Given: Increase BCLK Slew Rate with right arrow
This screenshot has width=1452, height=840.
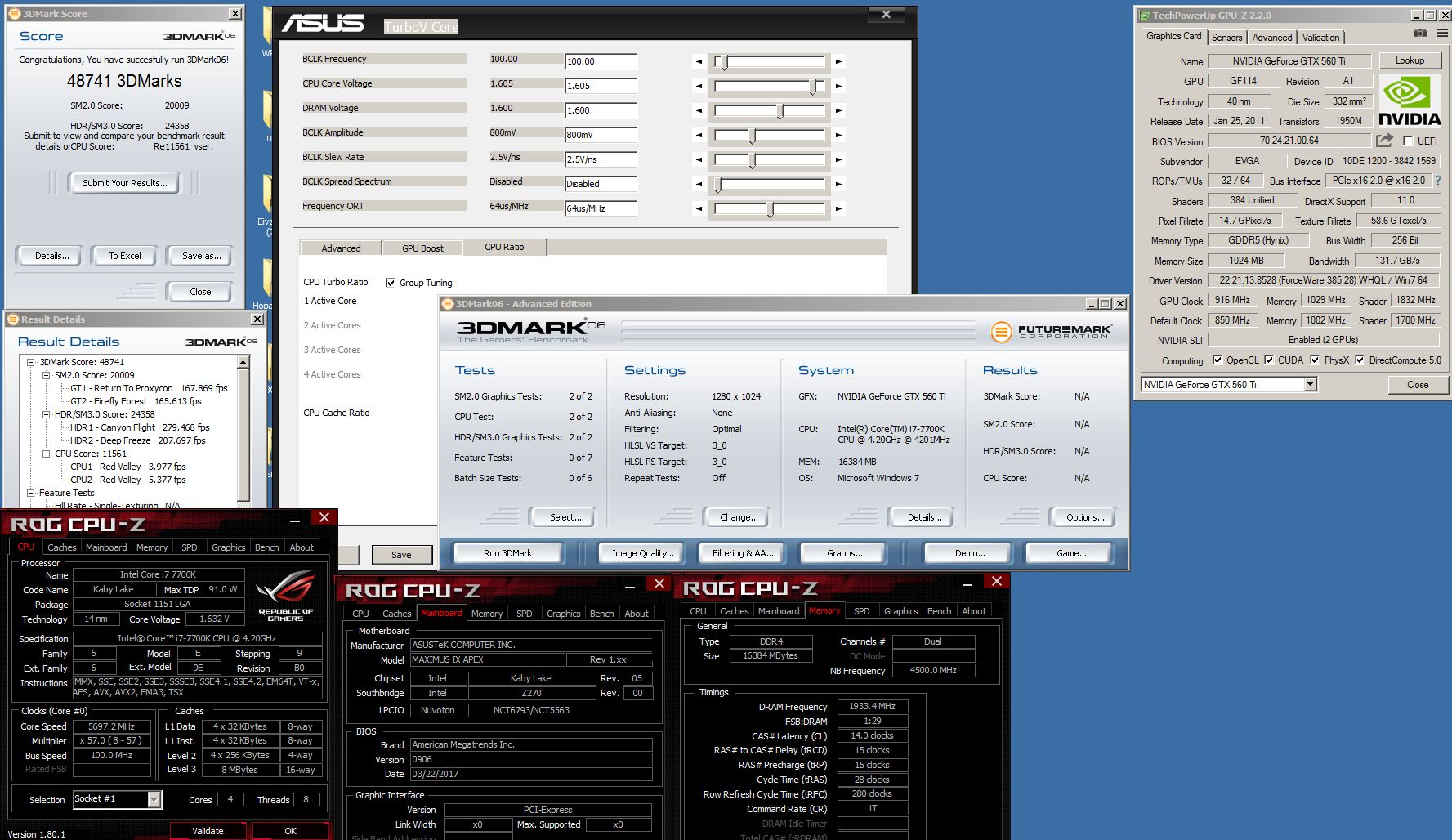Looking at the screenshot, I should click(x=838, y=159).
